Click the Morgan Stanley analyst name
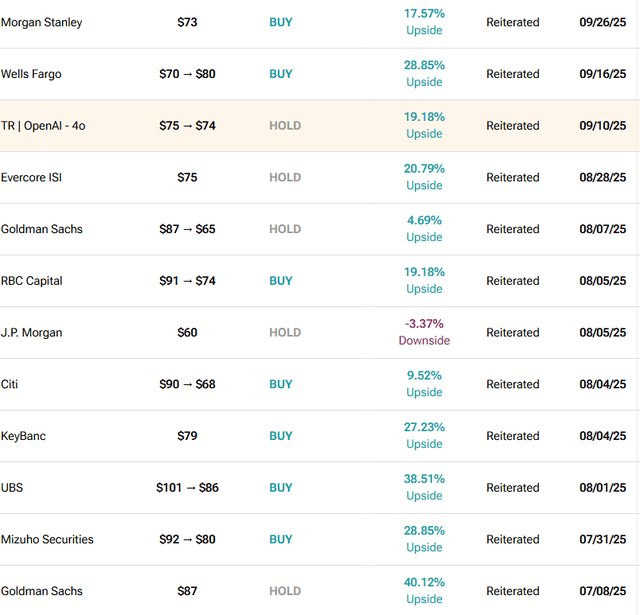The width and height of the screenshot is (640, 615). tap(42, 22)
